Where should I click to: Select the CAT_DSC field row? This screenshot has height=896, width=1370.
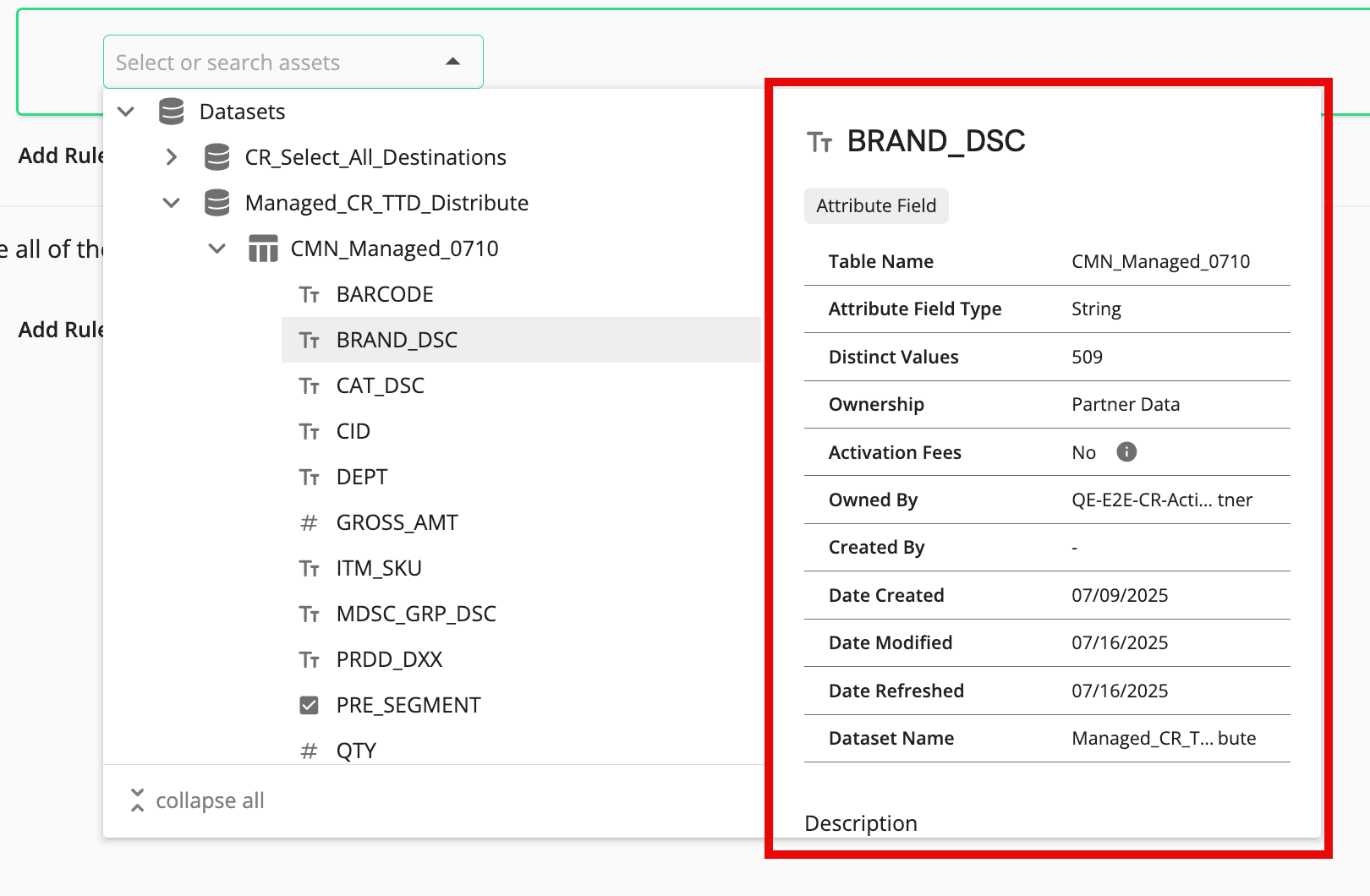pyautogui.click(x=521, y=385)
